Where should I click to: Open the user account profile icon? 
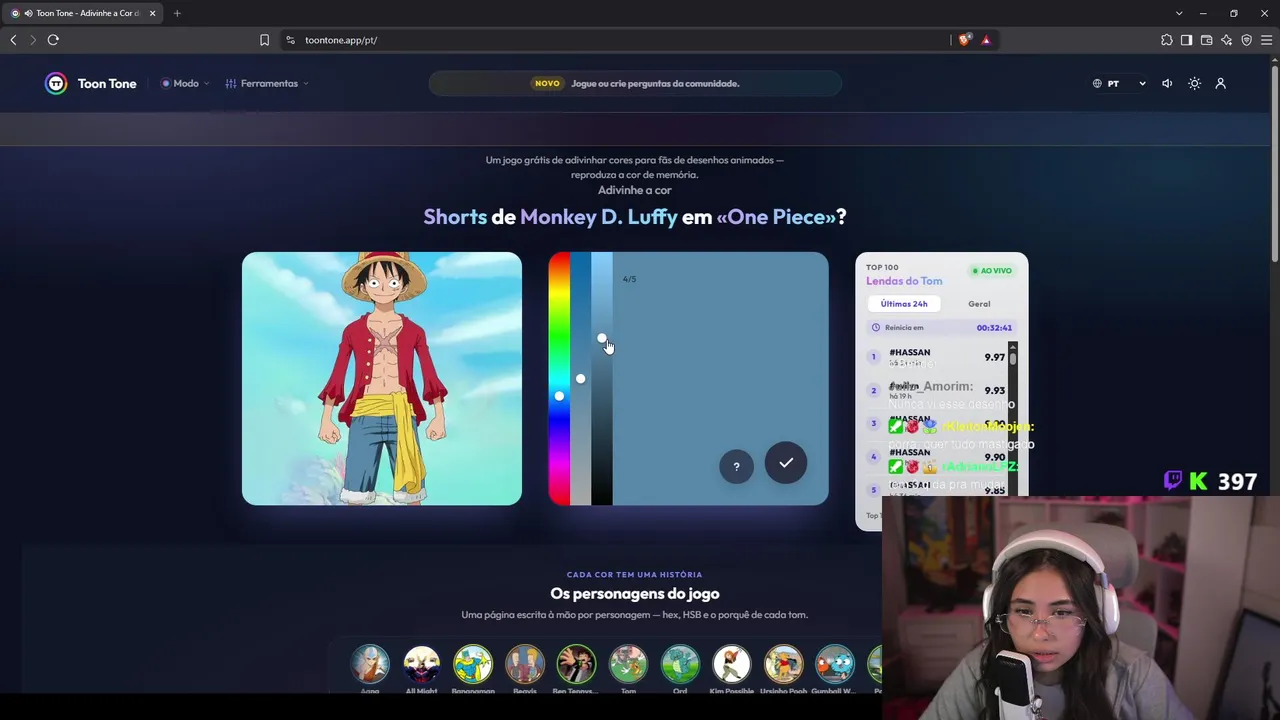point(1220,84)
